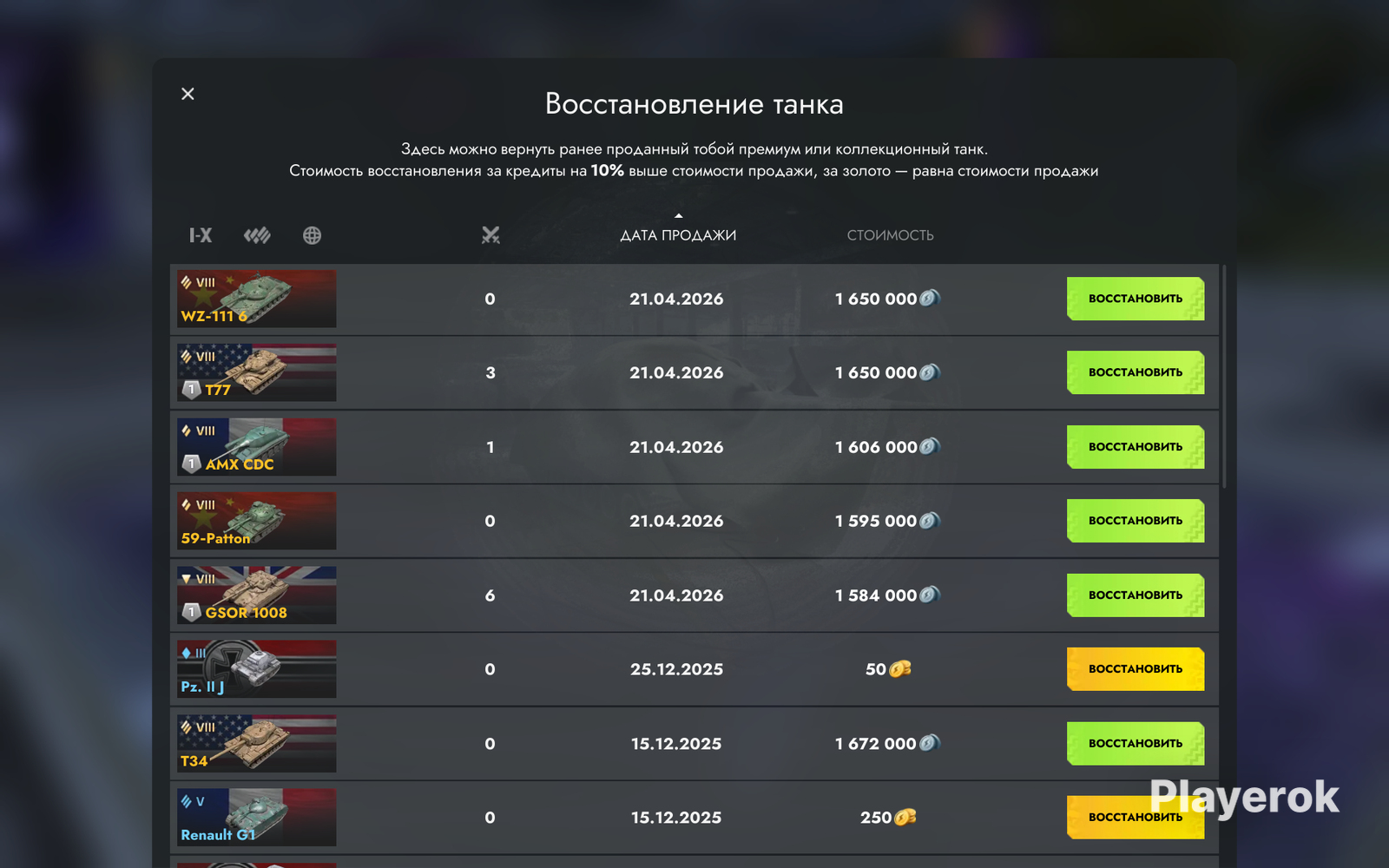
Task: Restore the 59-Patton tank
Action: click(1136, 521)
